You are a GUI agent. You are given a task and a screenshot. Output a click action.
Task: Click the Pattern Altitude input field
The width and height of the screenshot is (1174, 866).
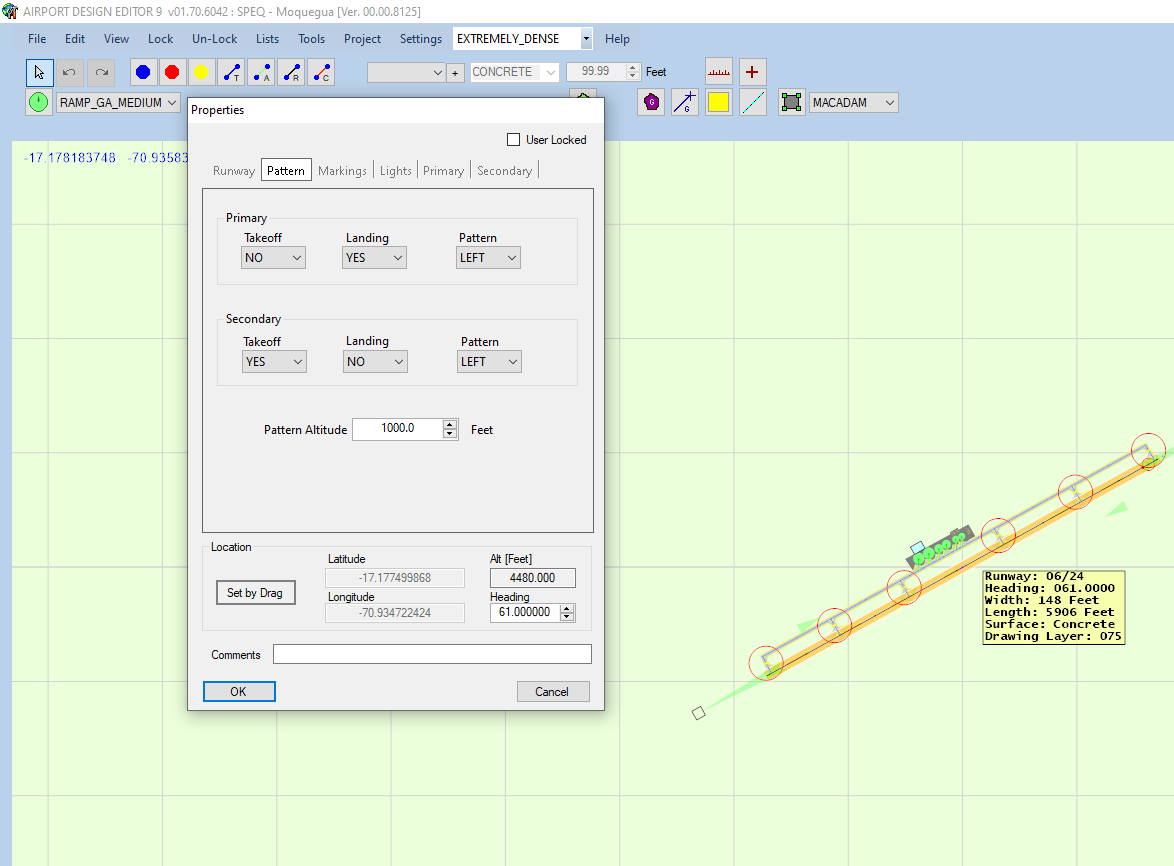pyautogui.click(x=398, y=429)
